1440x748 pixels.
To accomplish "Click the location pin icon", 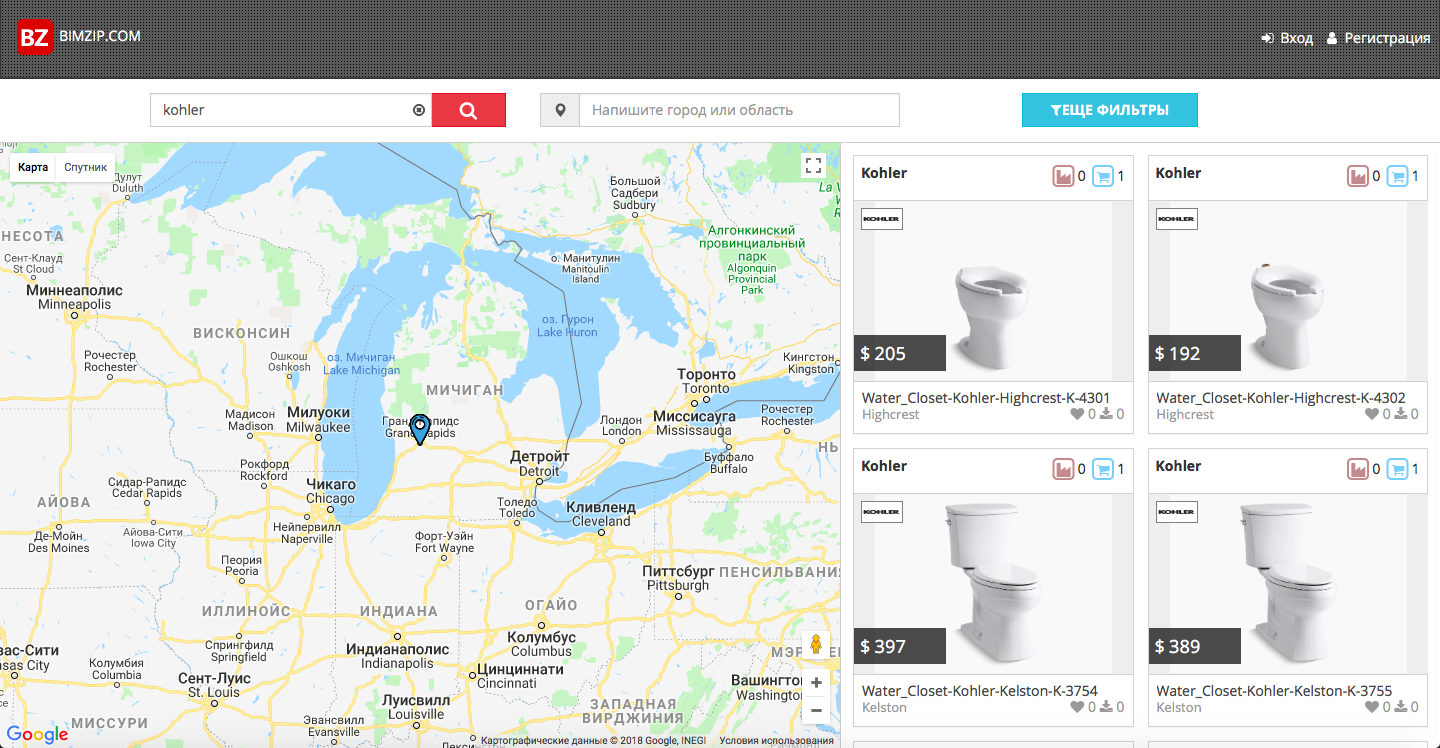I will [560, 110].
